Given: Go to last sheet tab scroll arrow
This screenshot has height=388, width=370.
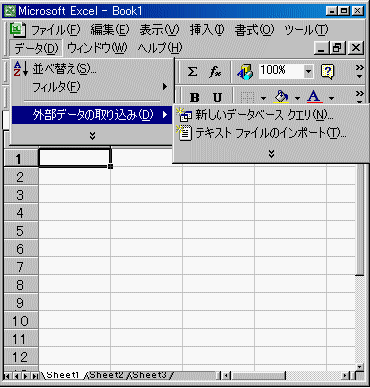Looking at the screenshot, I should [35, 376].
